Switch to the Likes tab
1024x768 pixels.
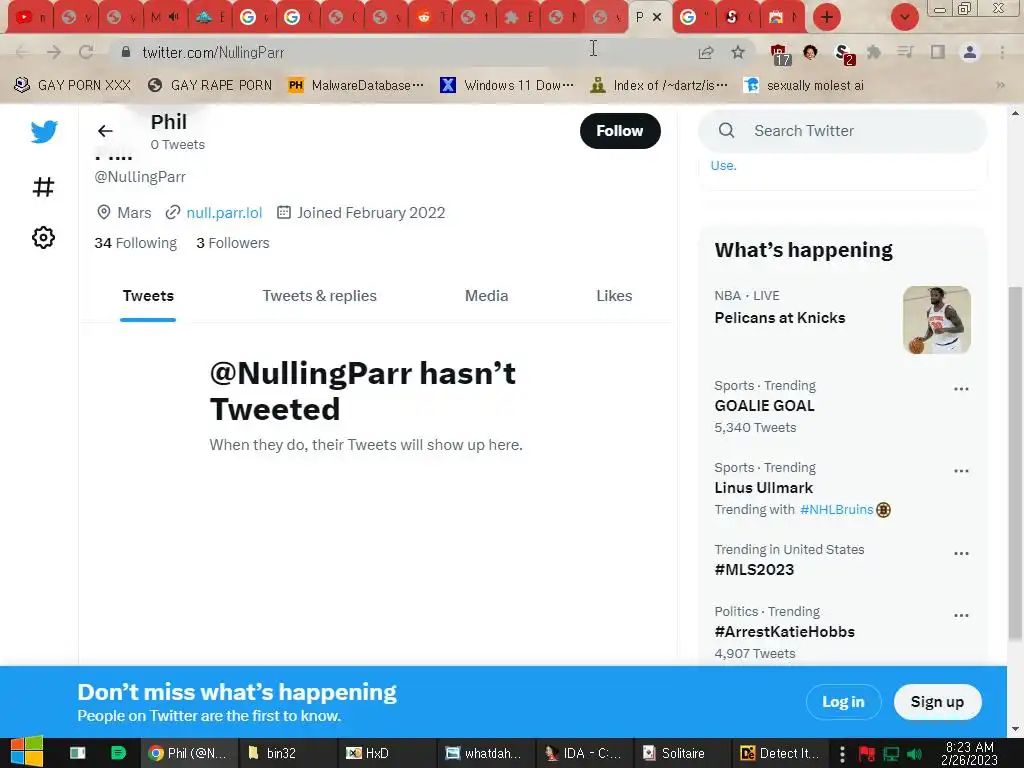(x=614, y=296)
